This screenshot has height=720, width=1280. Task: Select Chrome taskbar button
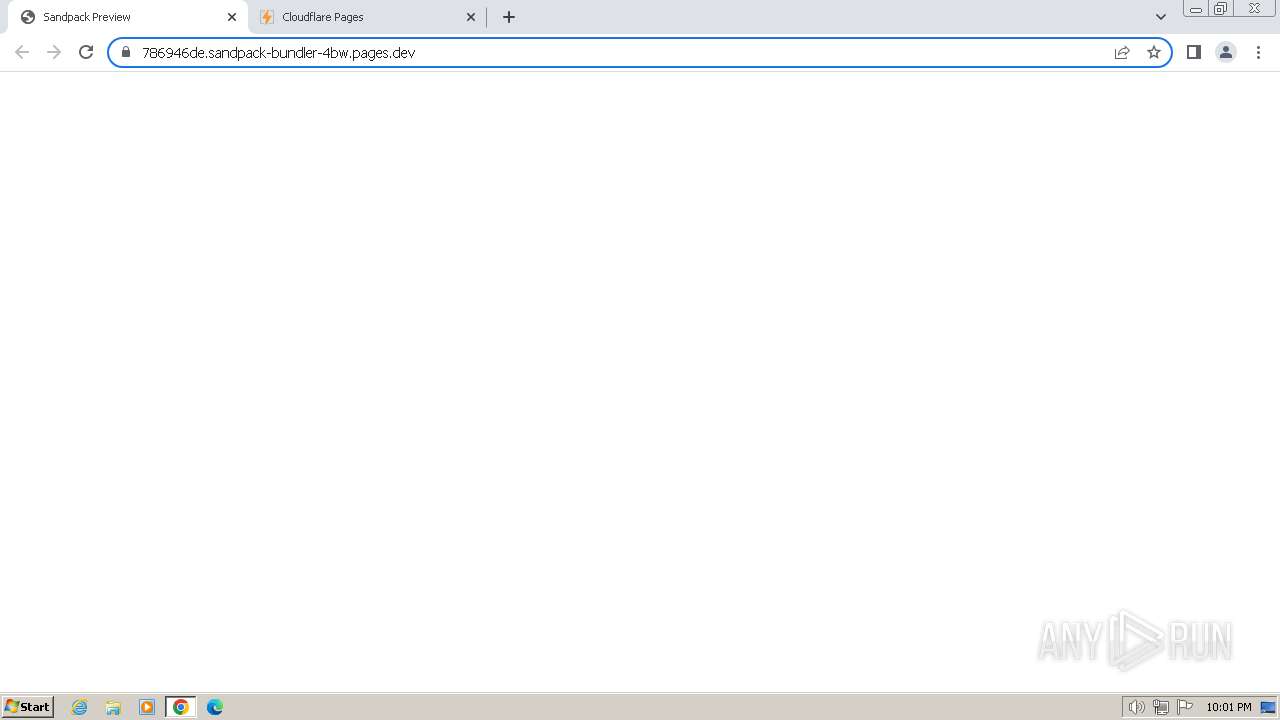[x=181, y=707]
